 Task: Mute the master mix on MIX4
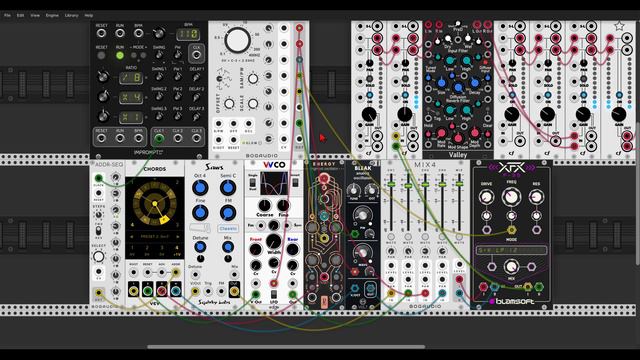tap(459, 236)
